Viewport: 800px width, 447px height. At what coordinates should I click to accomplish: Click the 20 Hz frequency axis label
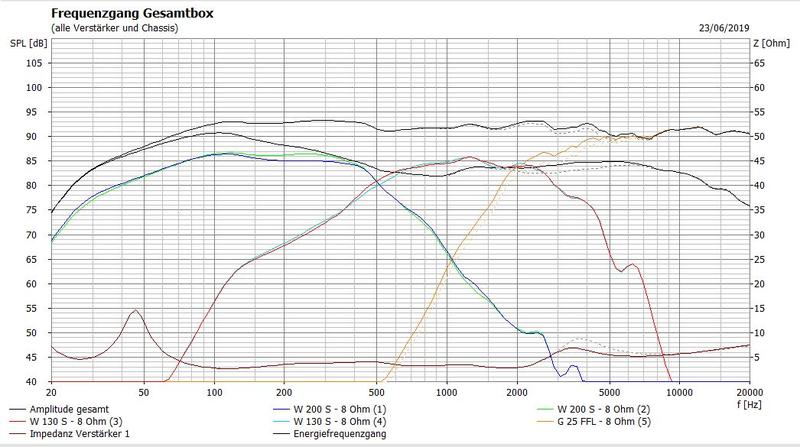tap(51, 392)
